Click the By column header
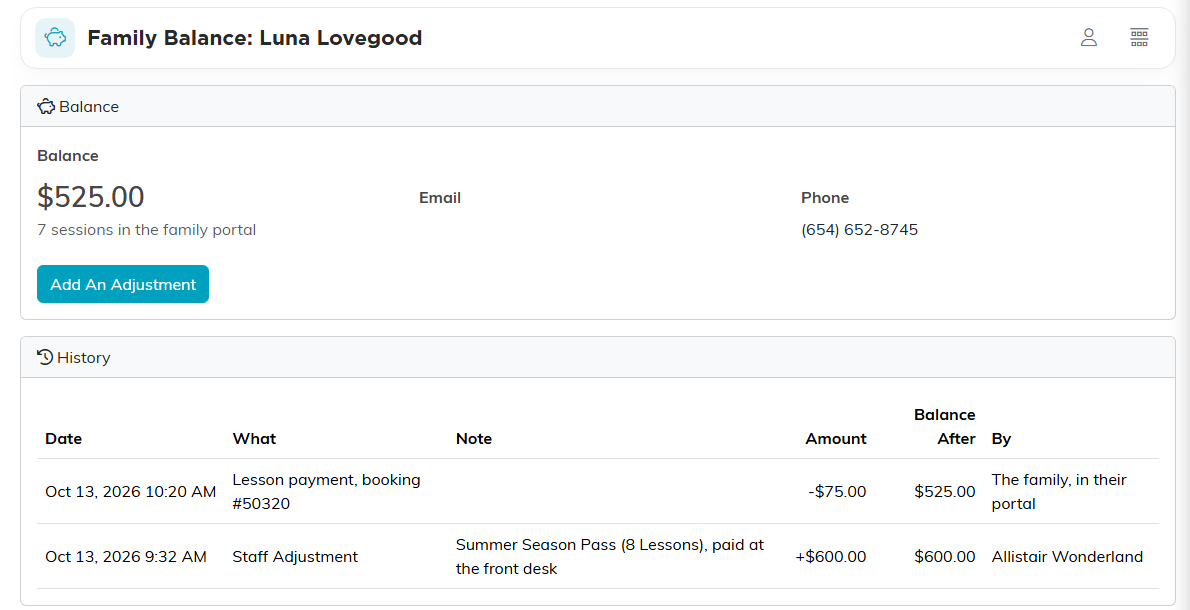Viewport: 1190px width, 610px height. click(x=1001, y=439)
